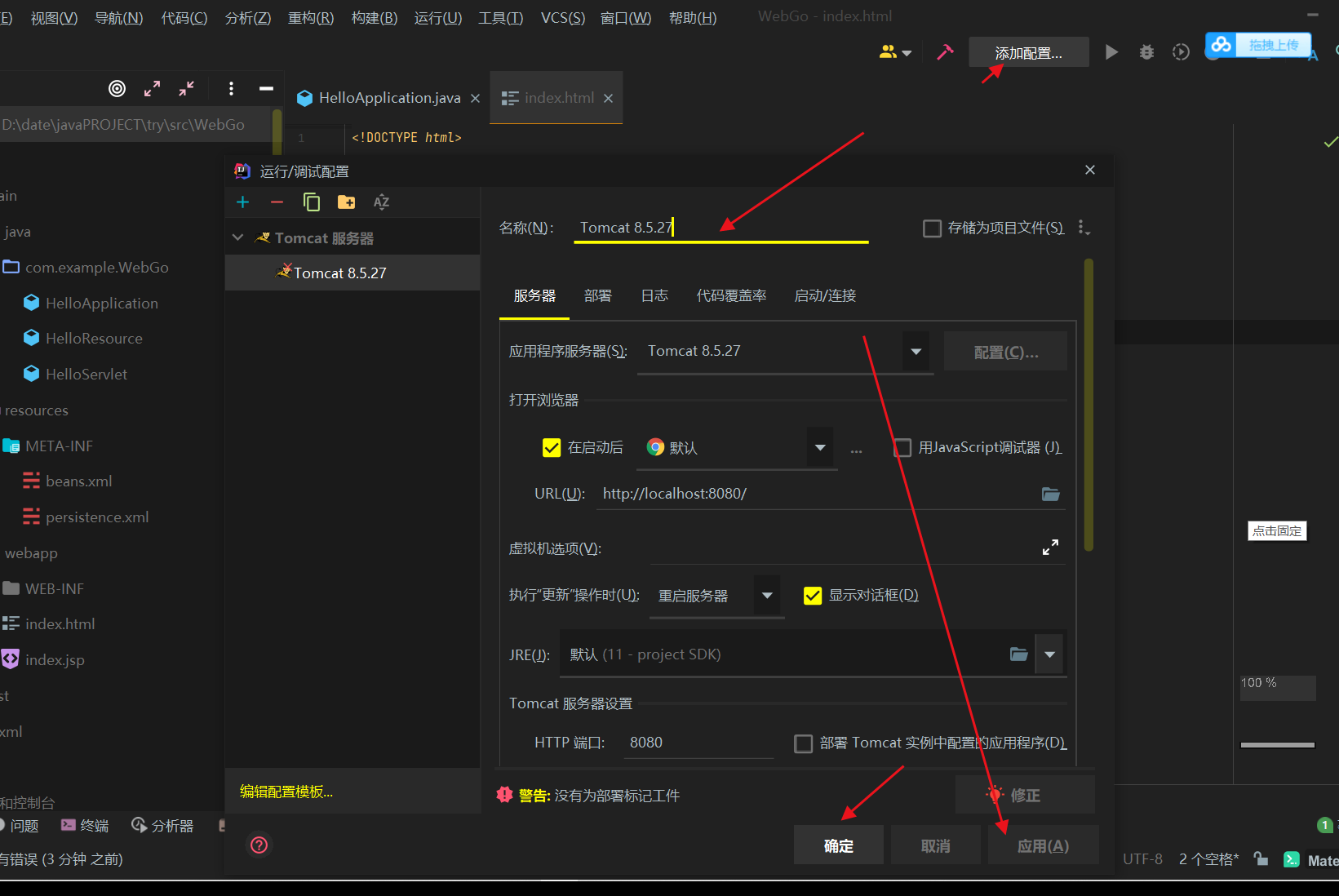Click the Run play icon in toolbar
Viewport: 1339px width, 896px height.
click(x=1111, y=52)
